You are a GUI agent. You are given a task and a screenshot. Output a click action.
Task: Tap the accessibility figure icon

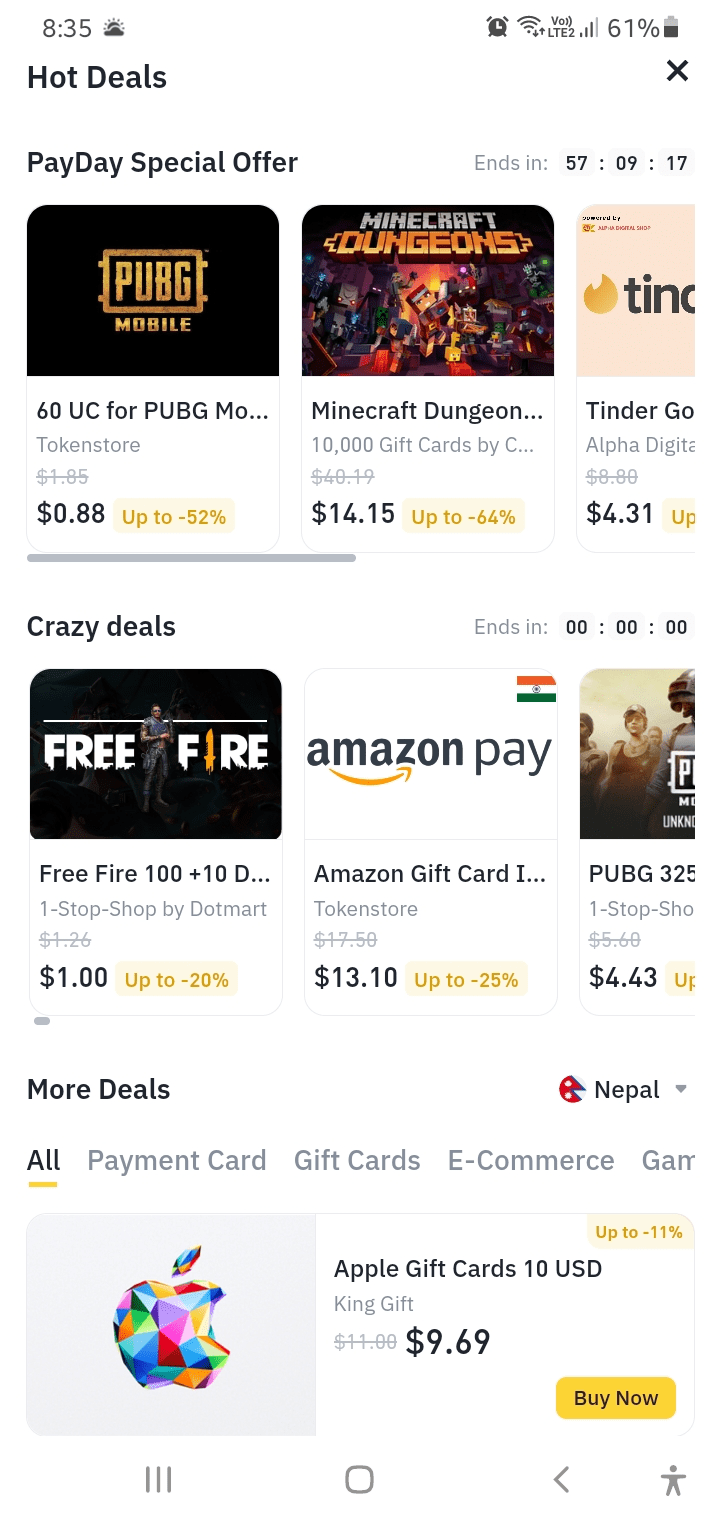tap(674, 1479)
